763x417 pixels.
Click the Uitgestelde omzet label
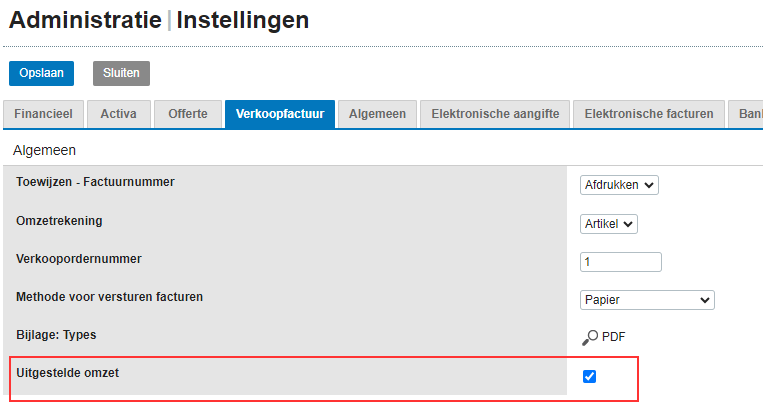point(68,373)
